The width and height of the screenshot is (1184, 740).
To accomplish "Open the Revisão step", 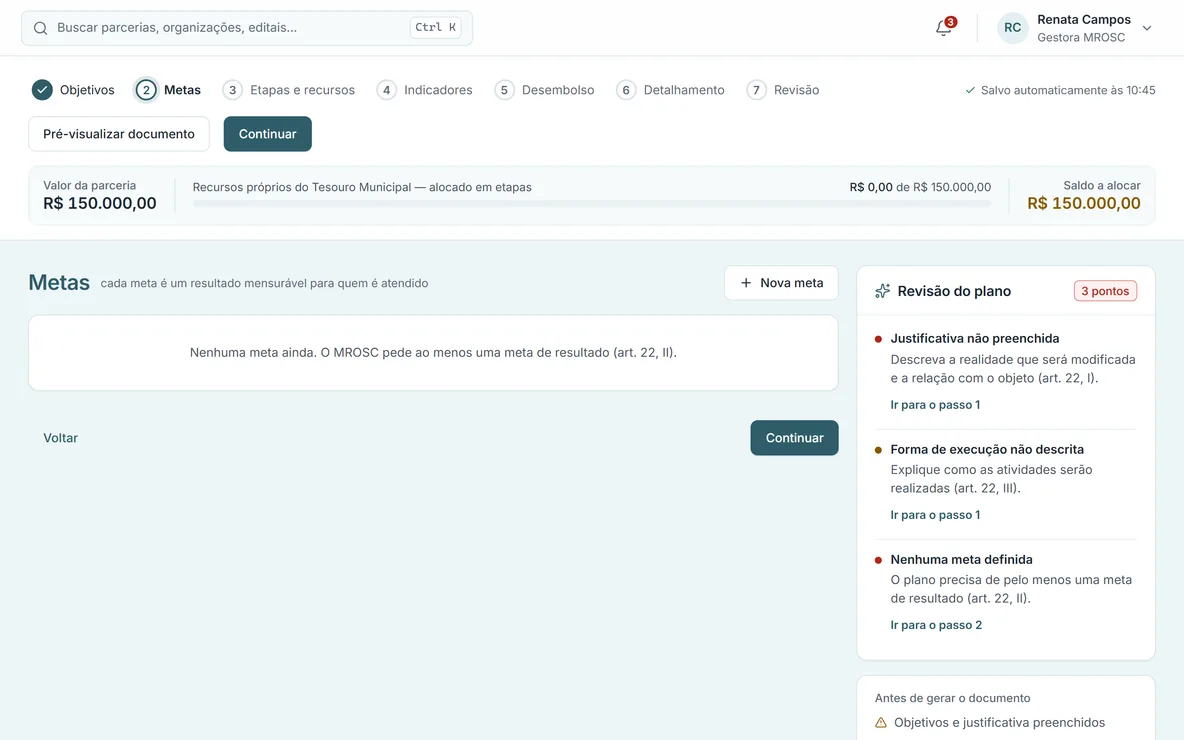I will point(783,90).
